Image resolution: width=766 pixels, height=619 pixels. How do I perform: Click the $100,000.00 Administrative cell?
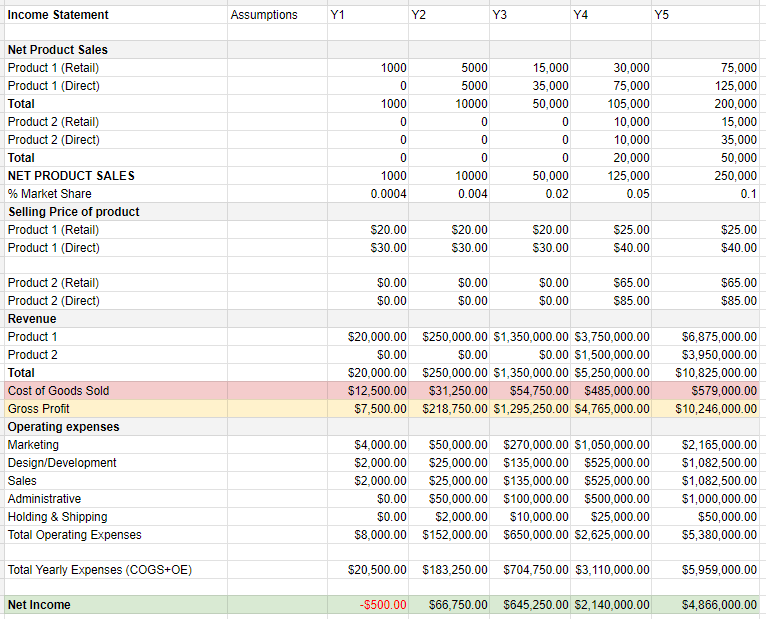[x=530, y=499]
